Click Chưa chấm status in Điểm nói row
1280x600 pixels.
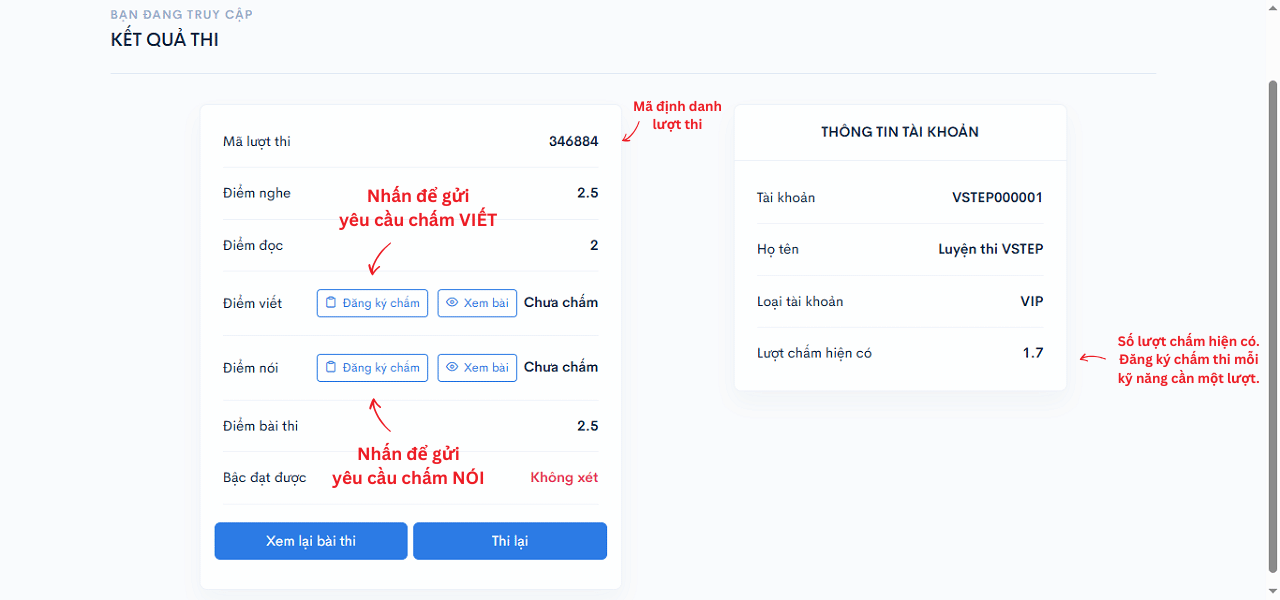tap(561, 367)
